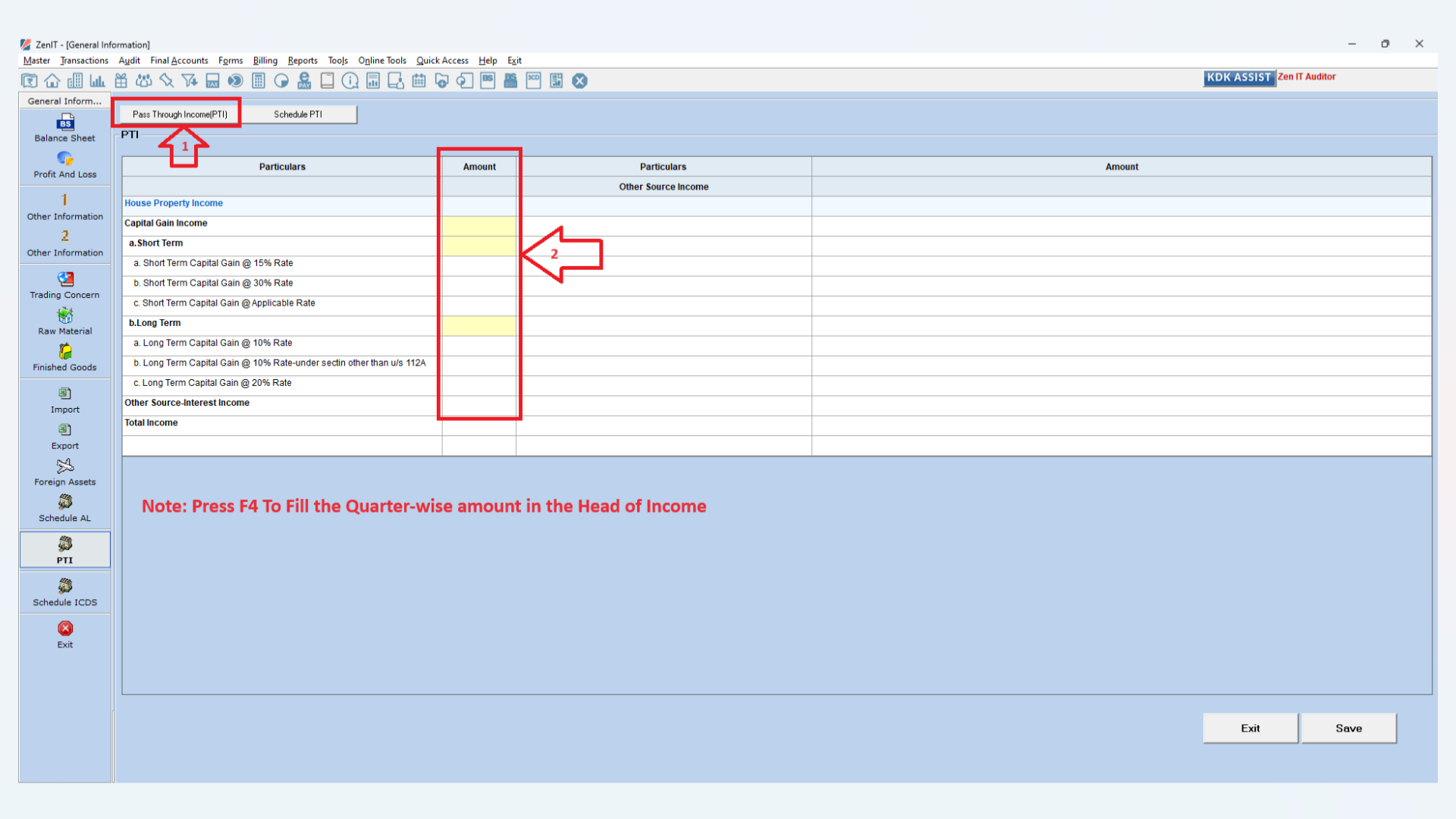Open Other Information 2 in the sidebar
The width and height of the screenshot is (1456, 819).
tap(65, 243)
